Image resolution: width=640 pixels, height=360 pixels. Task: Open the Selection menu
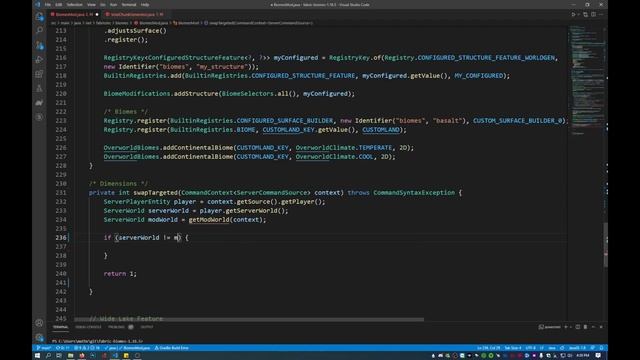(x=74, y=4)
